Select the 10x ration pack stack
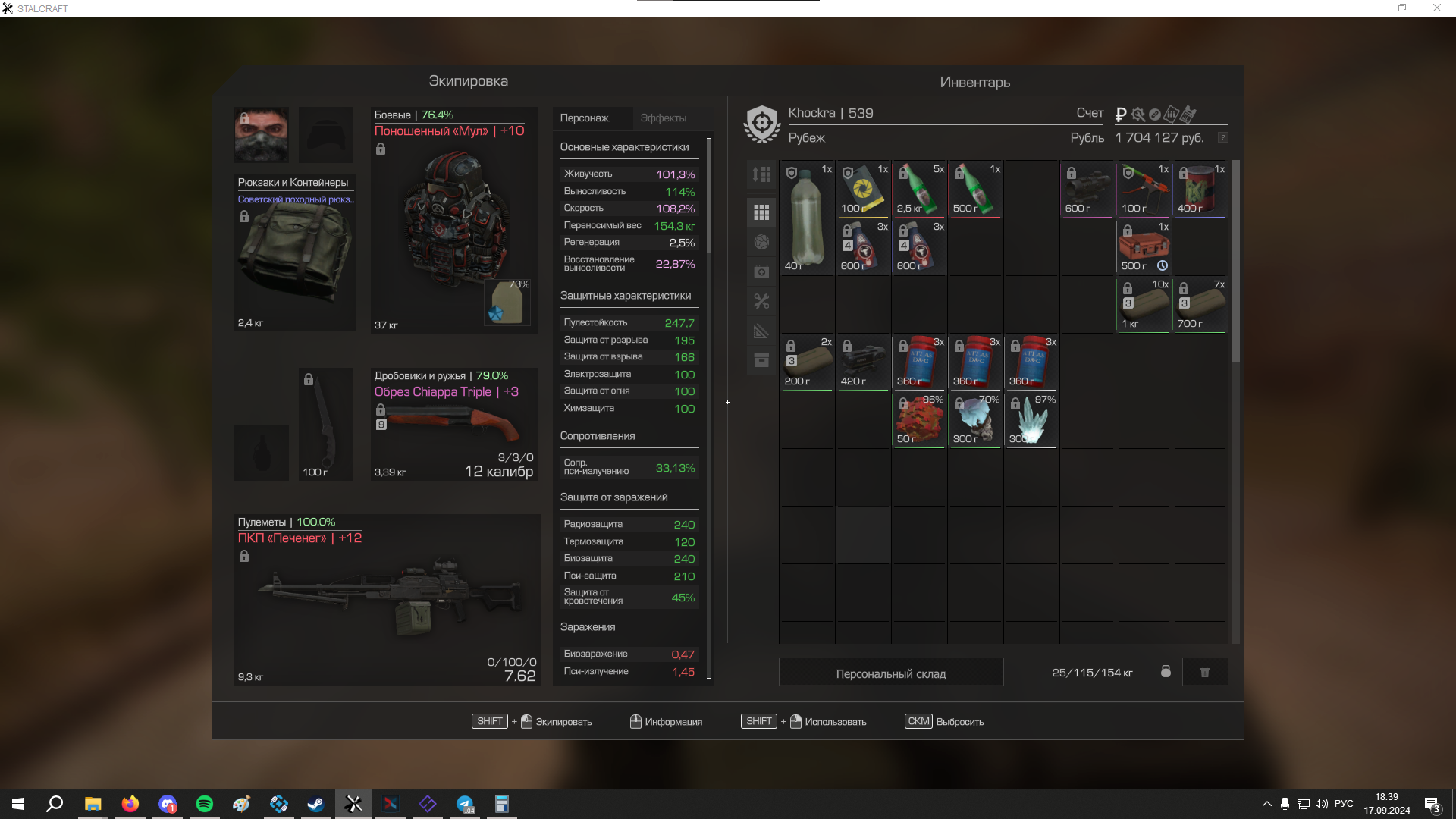 click(1144, 304)
